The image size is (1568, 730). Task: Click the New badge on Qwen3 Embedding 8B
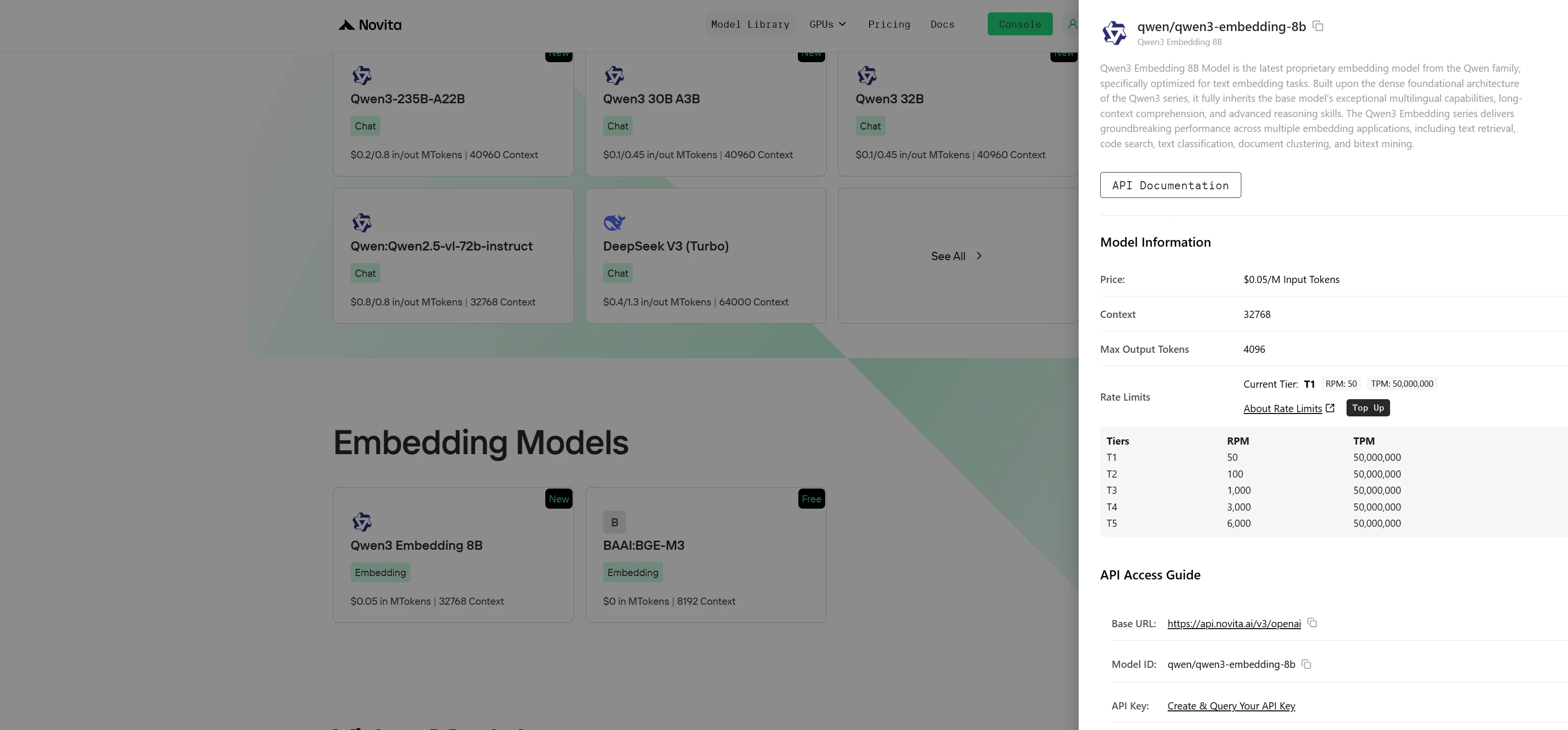[559, 499]
